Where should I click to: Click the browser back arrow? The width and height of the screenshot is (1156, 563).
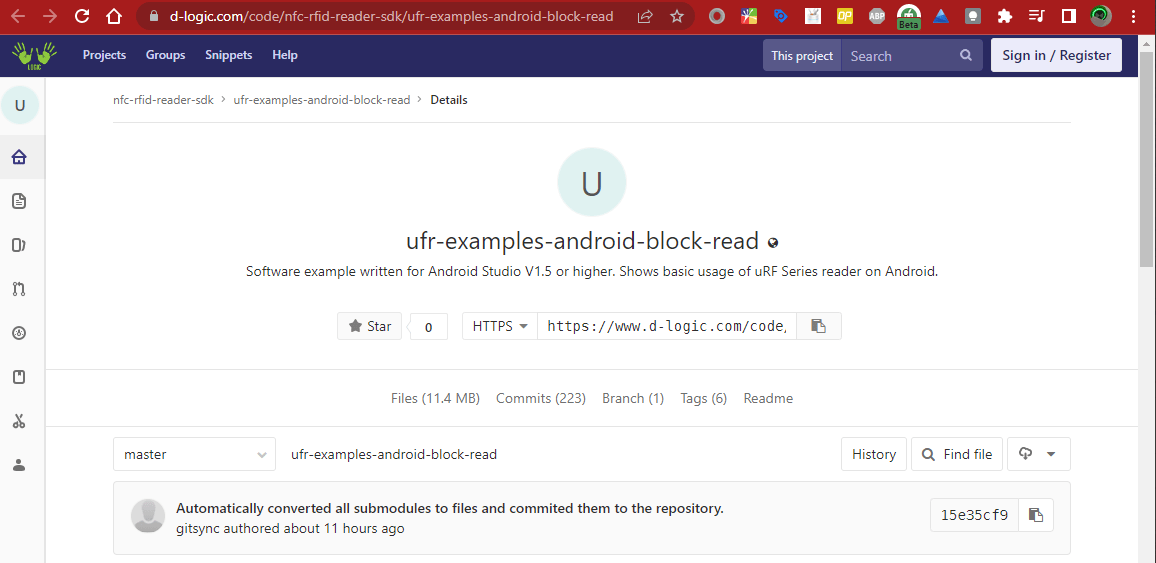click(18, 16)
